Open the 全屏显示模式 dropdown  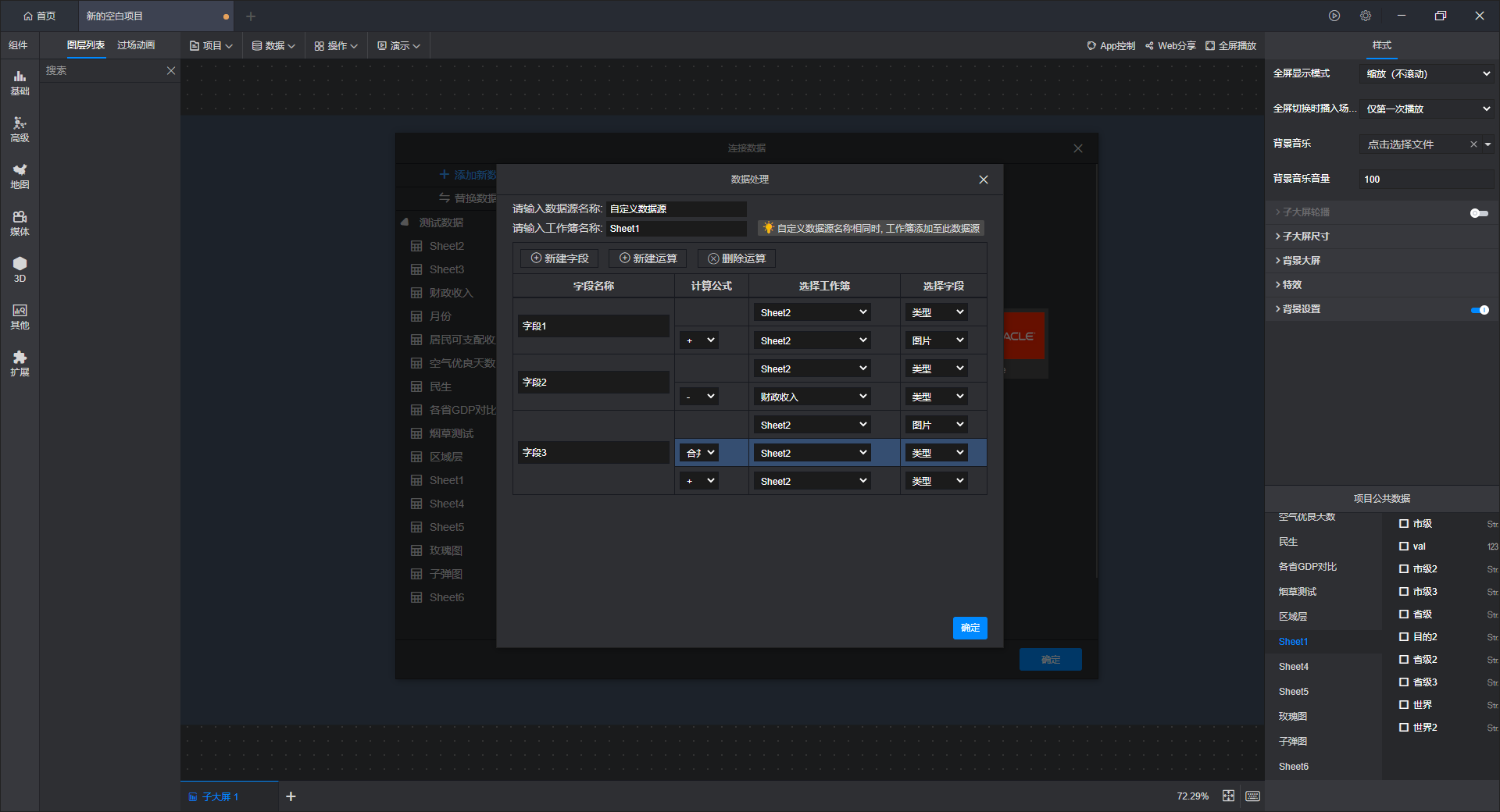point(1427,74)
